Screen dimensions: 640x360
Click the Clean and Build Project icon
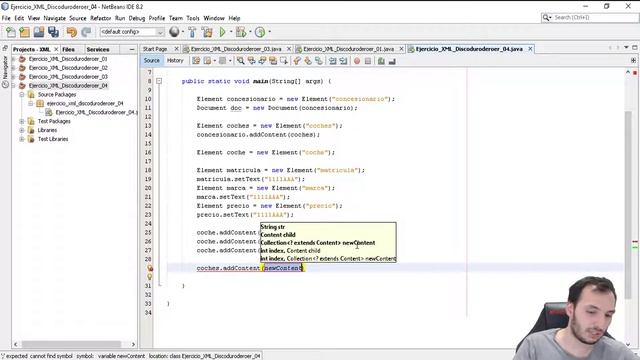coord(207,32)
